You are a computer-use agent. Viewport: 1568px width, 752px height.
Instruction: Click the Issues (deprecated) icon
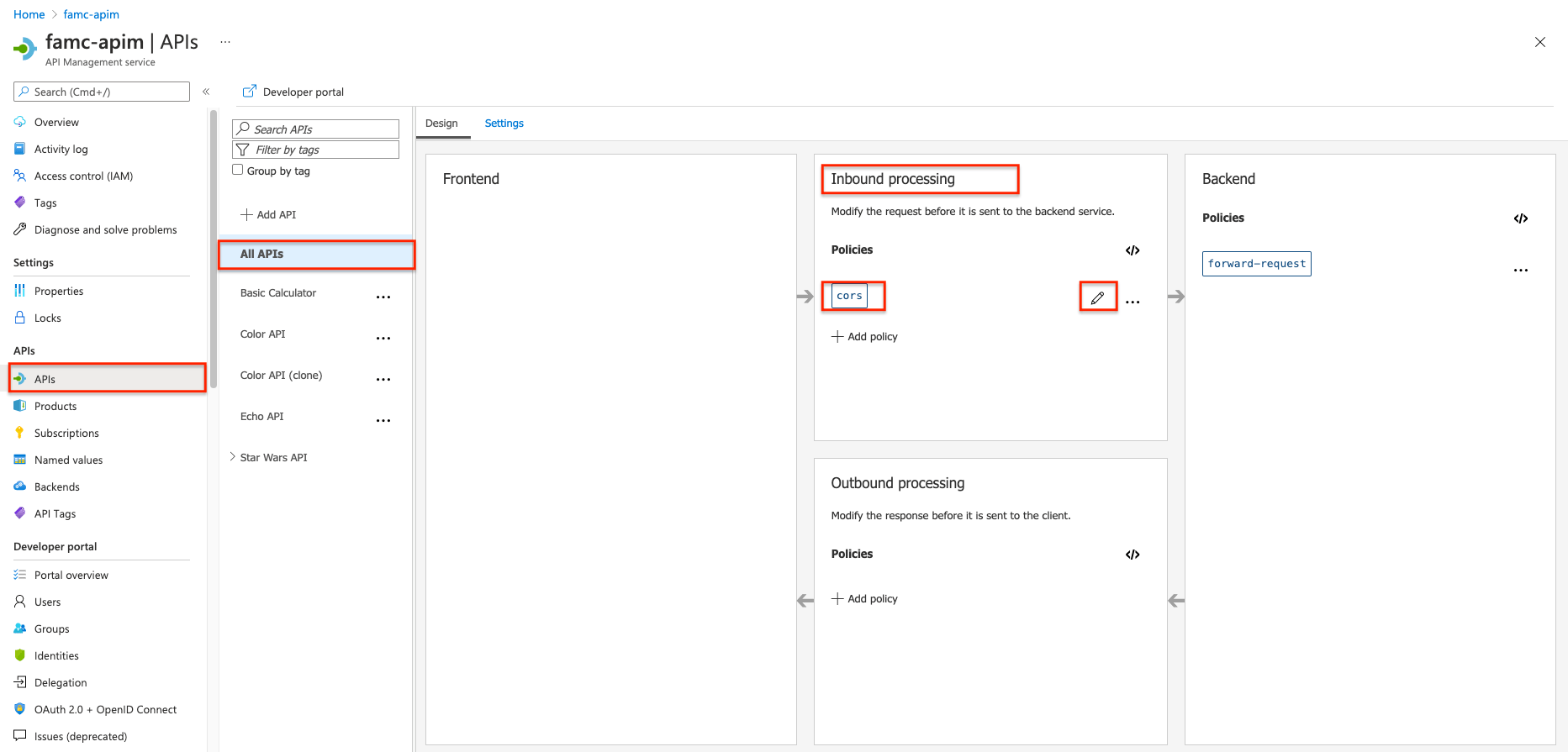click(x=19, y=736)
